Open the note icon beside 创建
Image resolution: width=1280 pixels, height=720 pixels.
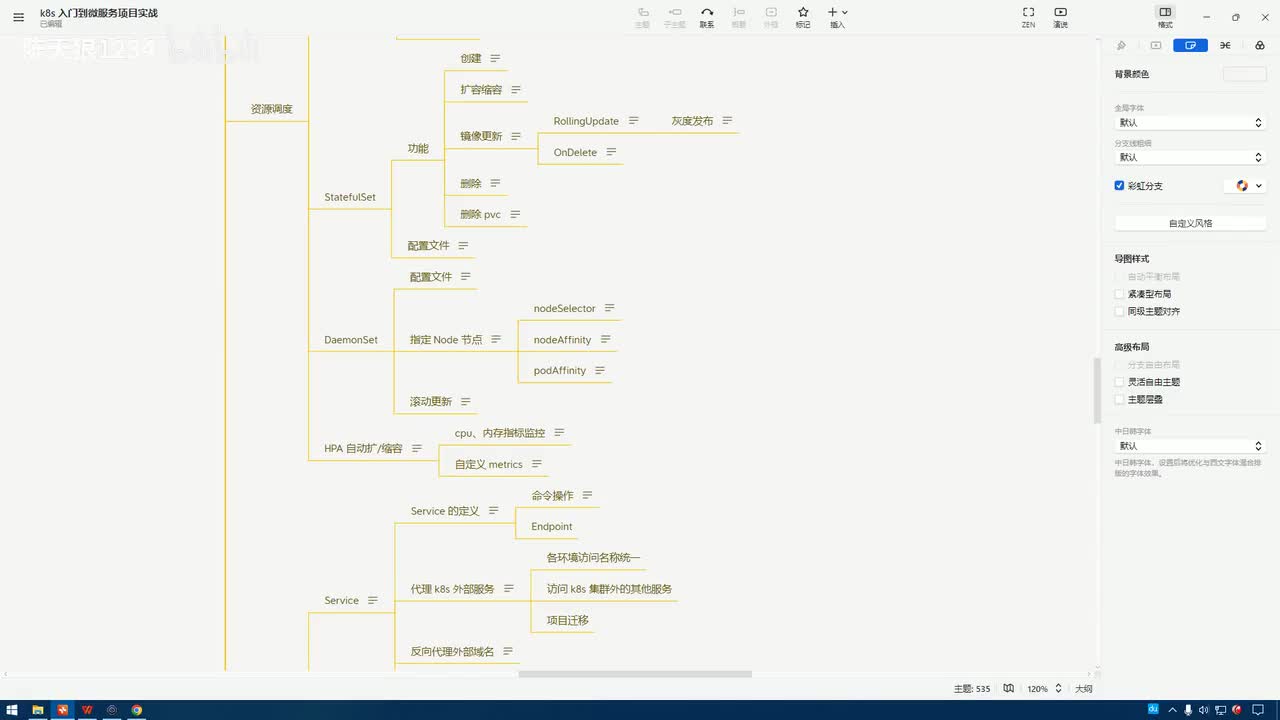(495, 59)
